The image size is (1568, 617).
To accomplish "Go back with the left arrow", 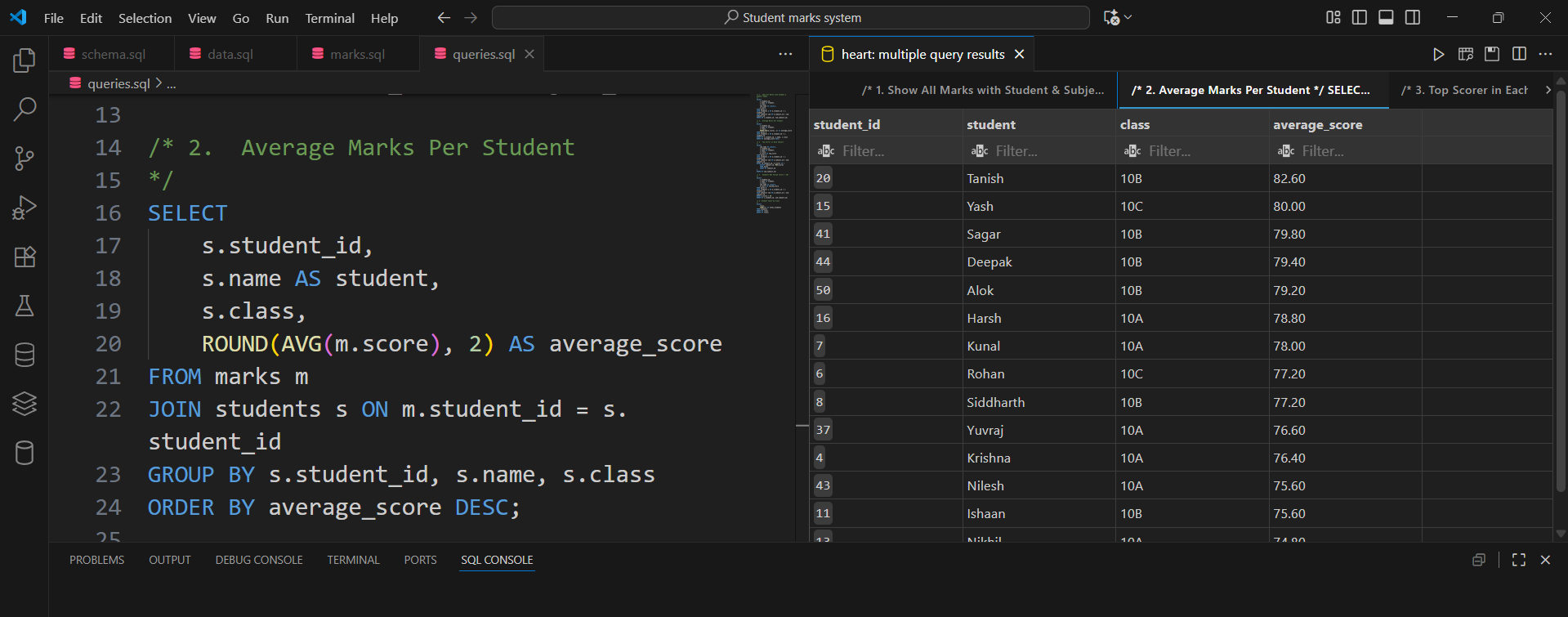I will pos(444,17).
